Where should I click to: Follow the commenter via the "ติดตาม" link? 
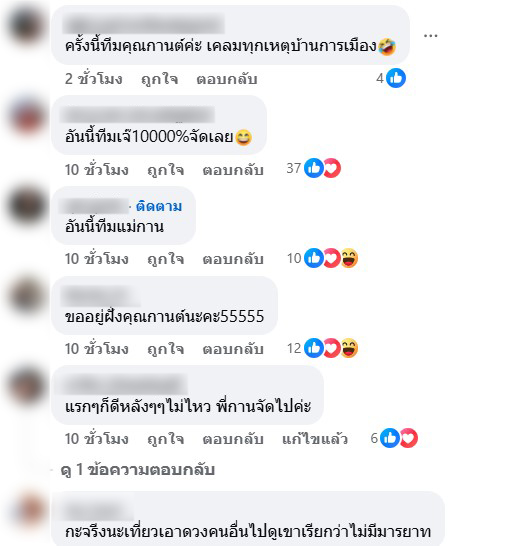click(x=159, y=206)
